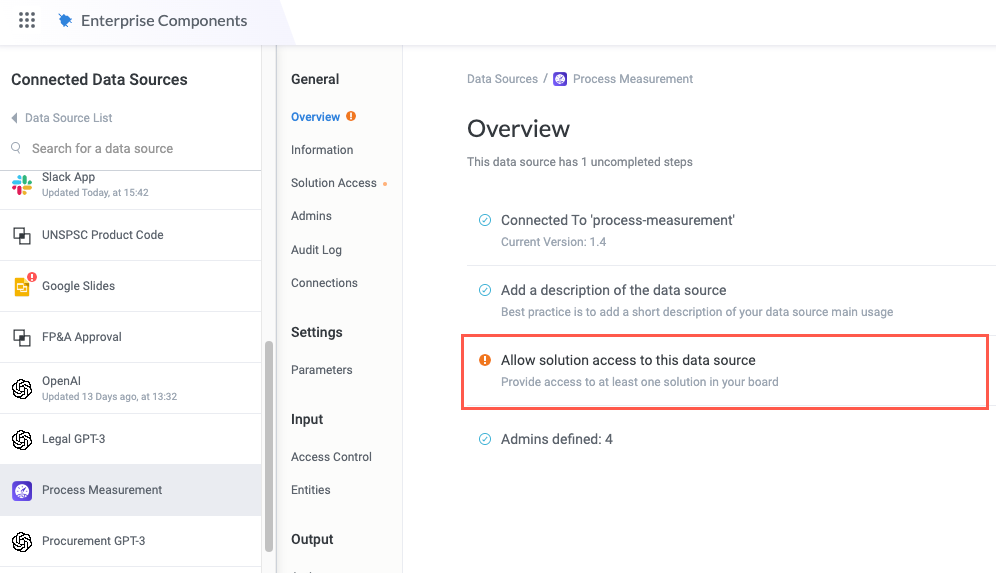Open the Information section
Image resolution: width=996 pixels, height=573 pixels.
pos(322,150)
